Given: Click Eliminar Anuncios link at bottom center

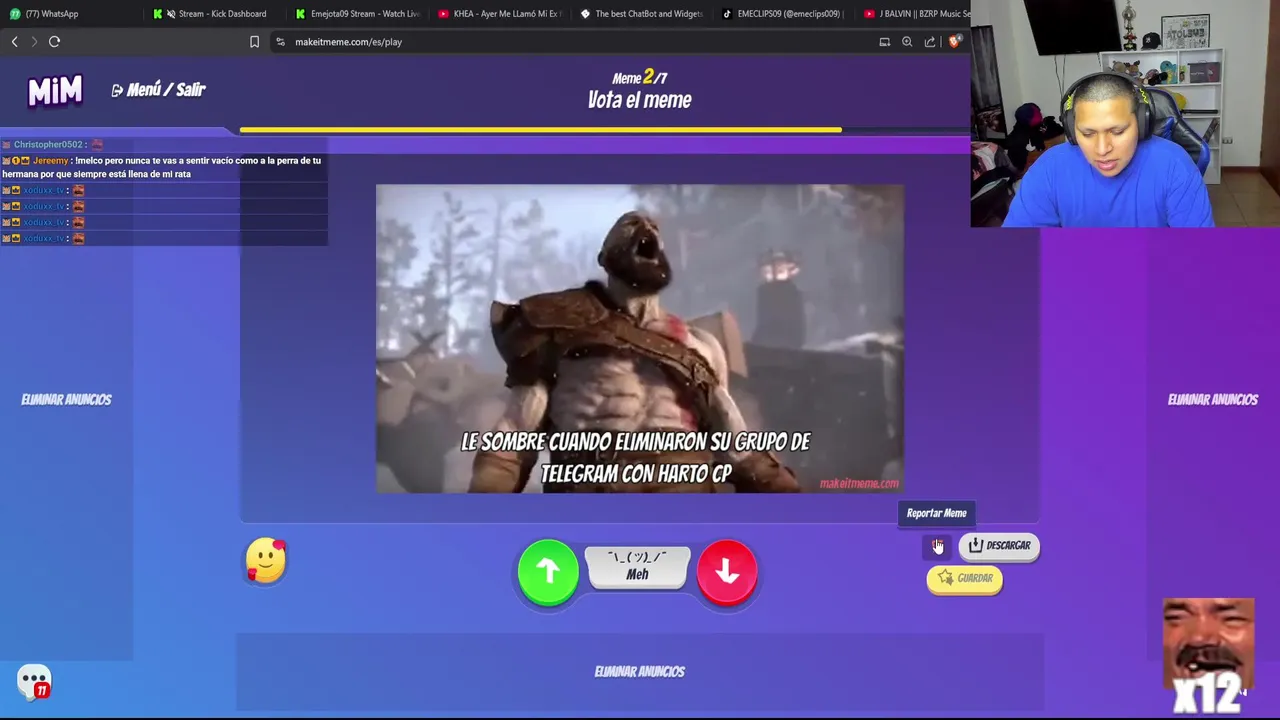Looking at the screenshot, I should 639,671.
